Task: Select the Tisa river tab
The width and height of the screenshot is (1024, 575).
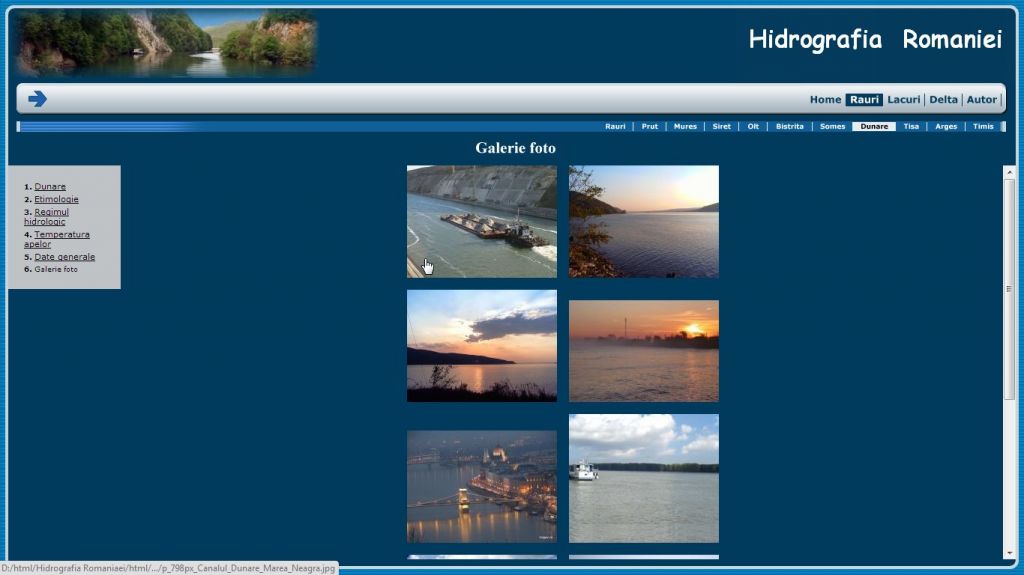Action: pos(910,127)
